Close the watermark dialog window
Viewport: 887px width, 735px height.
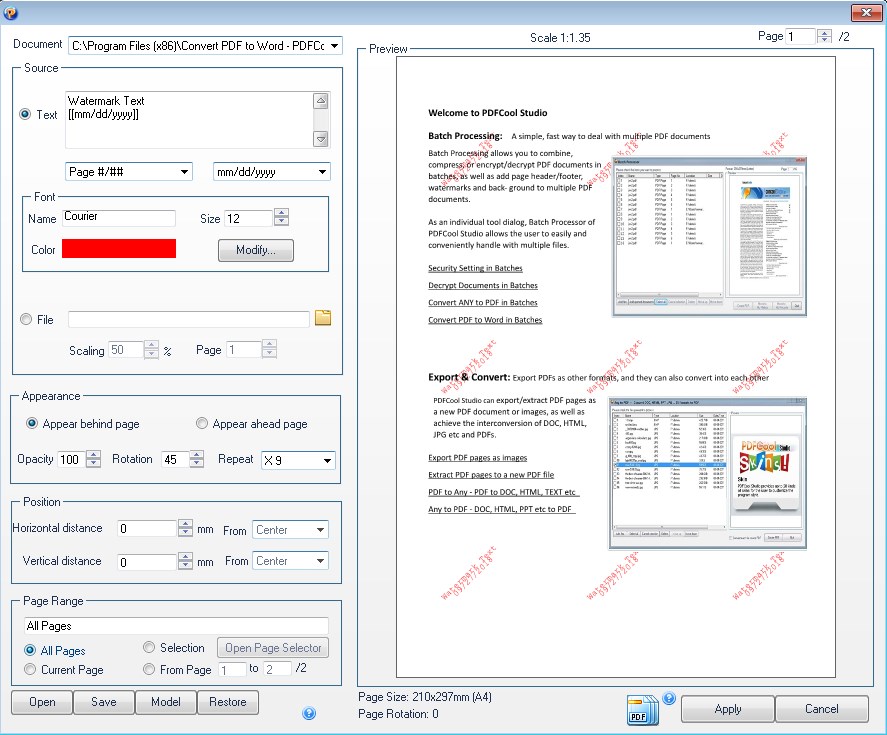[866, 12]
